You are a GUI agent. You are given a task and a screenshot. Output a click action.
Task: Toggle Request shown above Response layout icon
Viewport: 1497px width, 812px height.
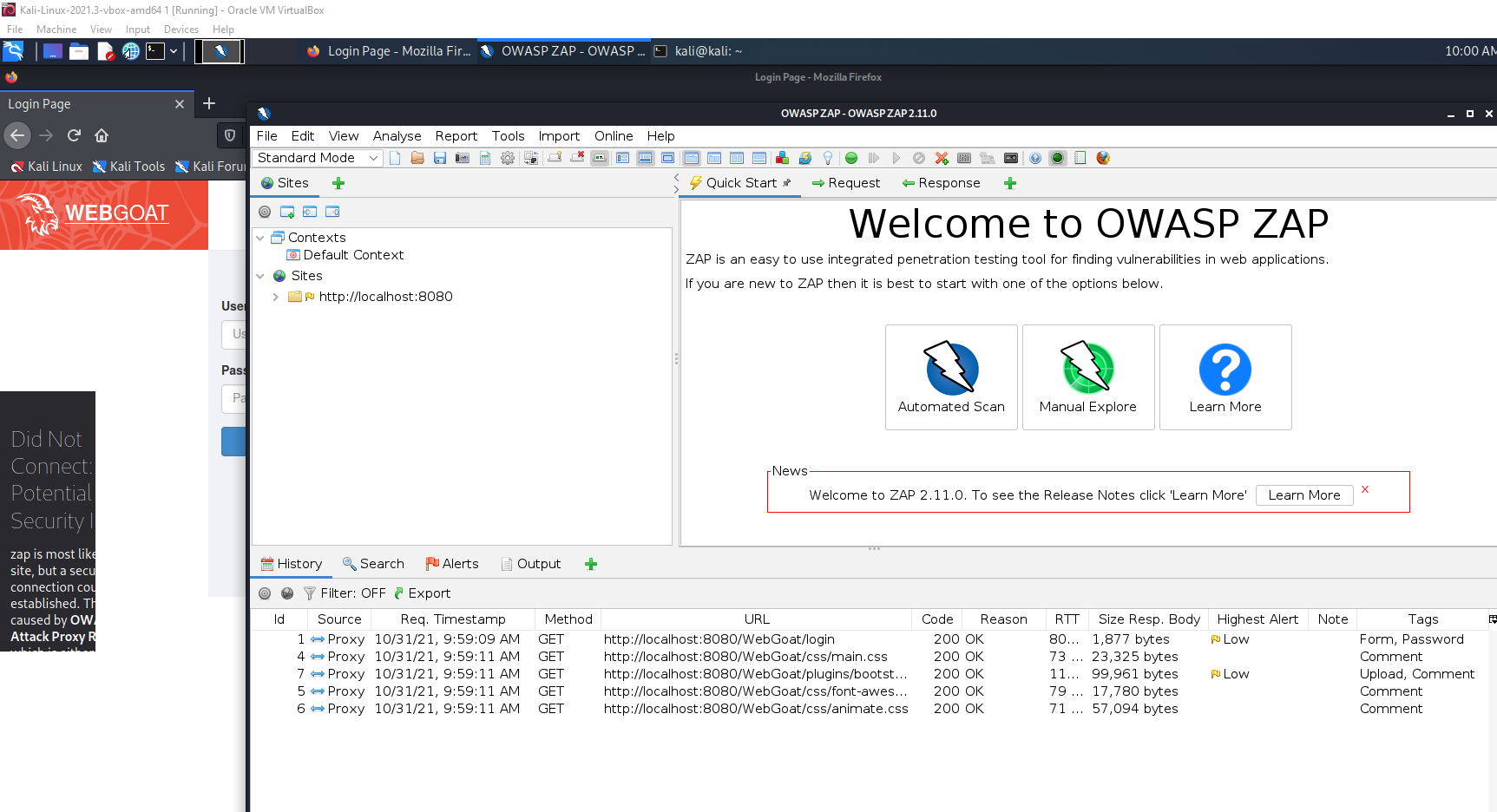pos(759,158)
